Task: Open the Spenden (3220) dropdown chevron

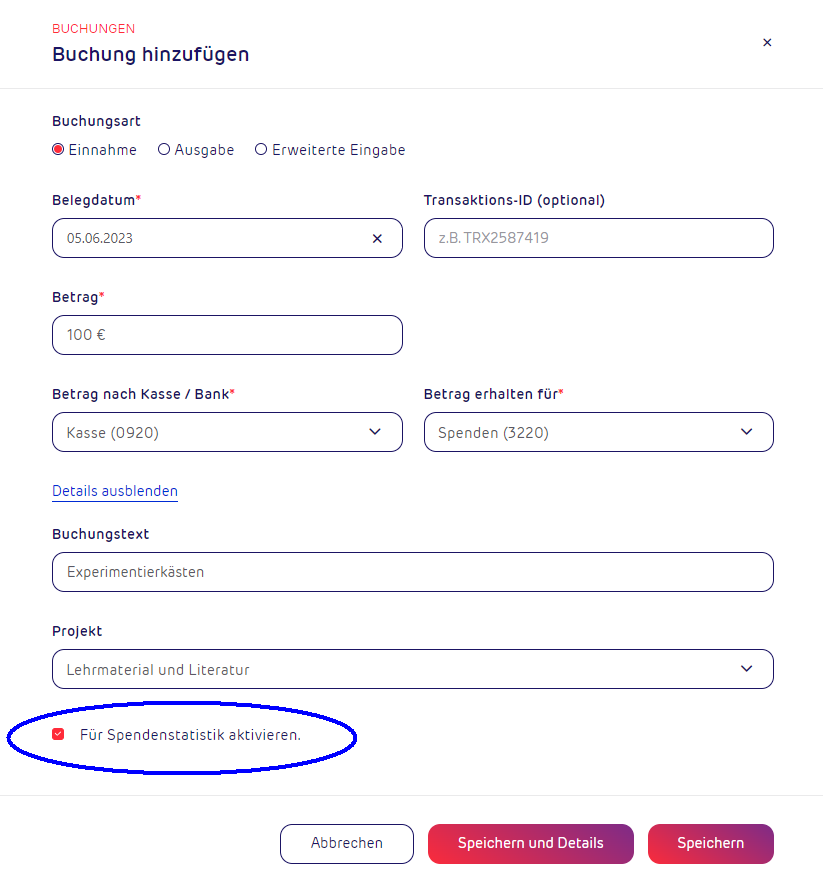Action: 746,432
